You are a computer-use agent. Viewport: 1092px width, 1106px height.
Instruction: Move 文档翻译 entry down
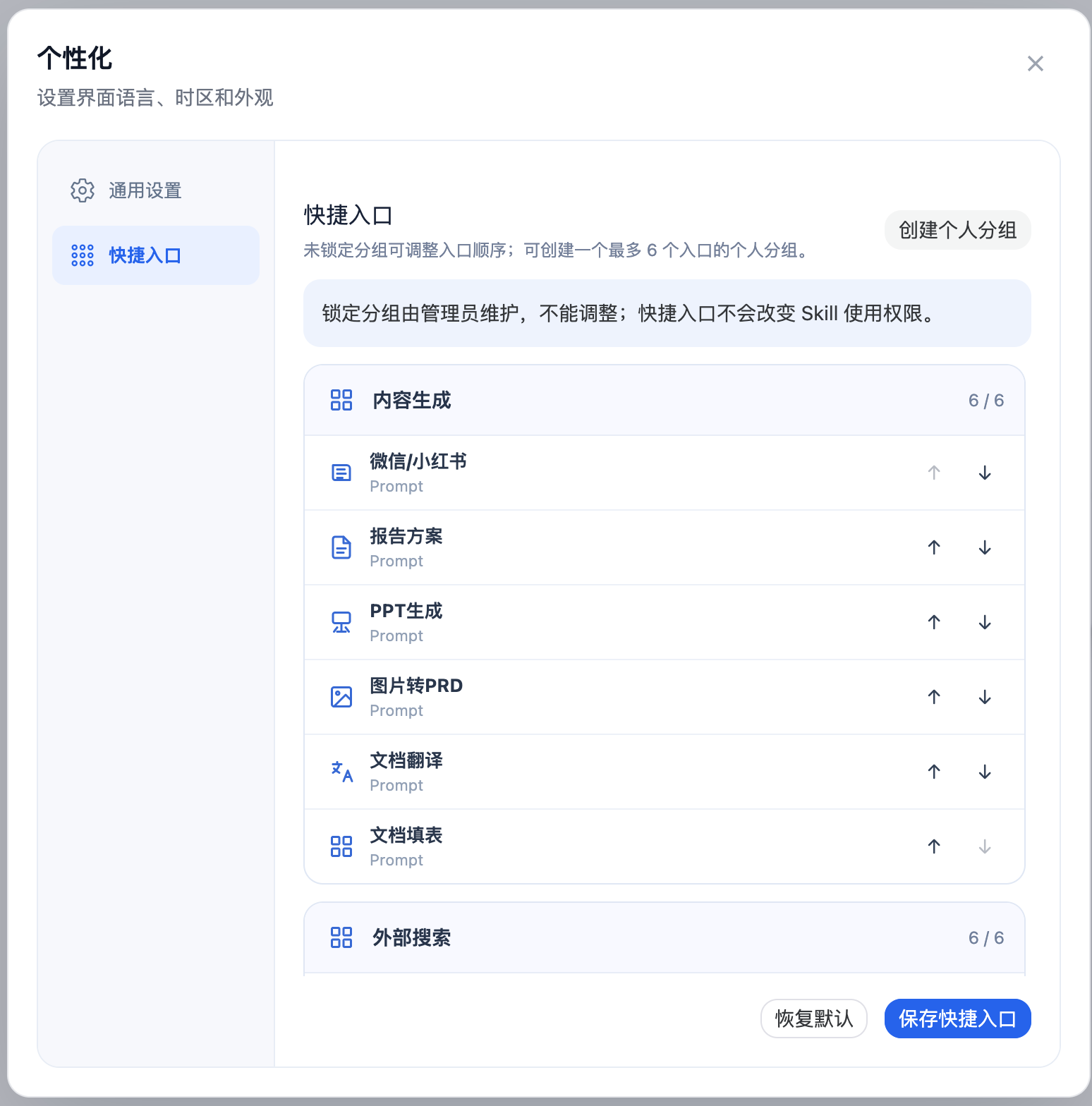tap(985, 772)
